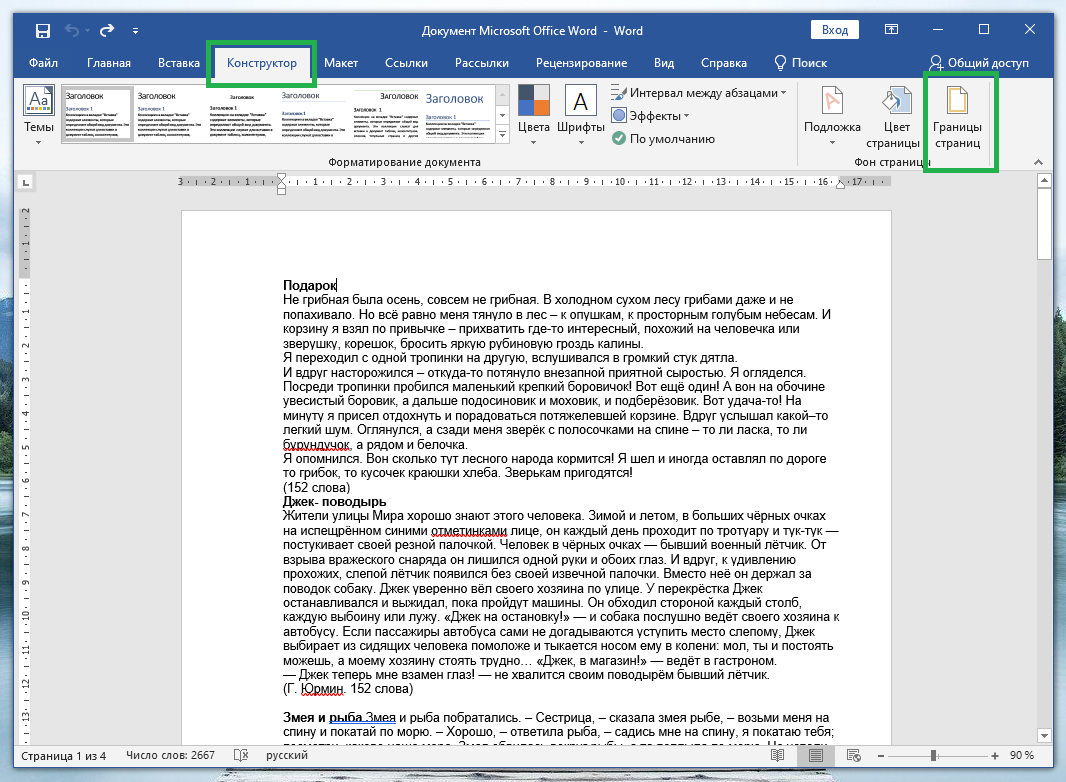Switch to Web Layout view icon
Image resolution: width=1066 pixels, height=782 pixels.
[854, 755]
